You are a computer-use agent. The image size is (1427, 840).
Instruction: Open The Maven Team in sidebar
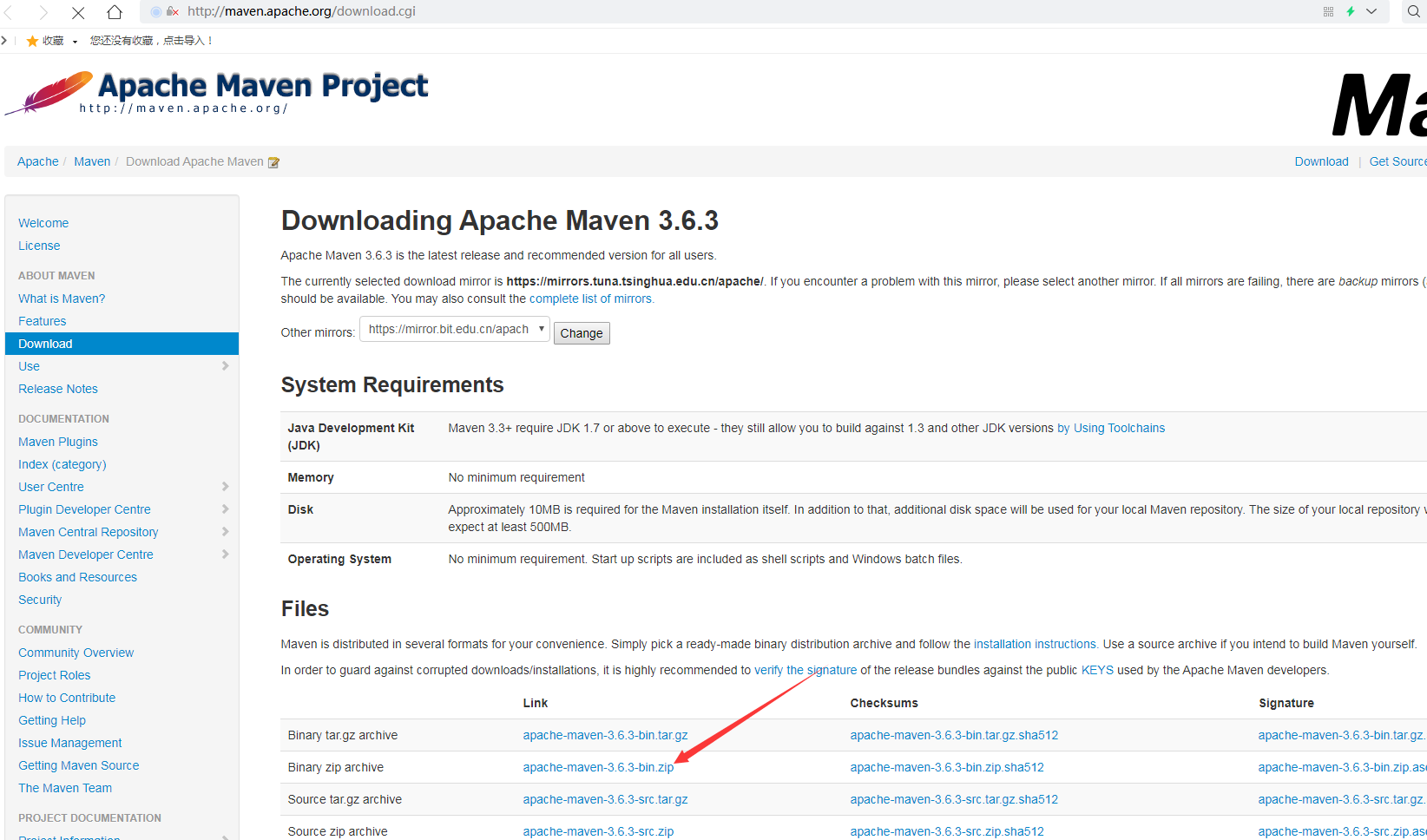click(65, 788)
